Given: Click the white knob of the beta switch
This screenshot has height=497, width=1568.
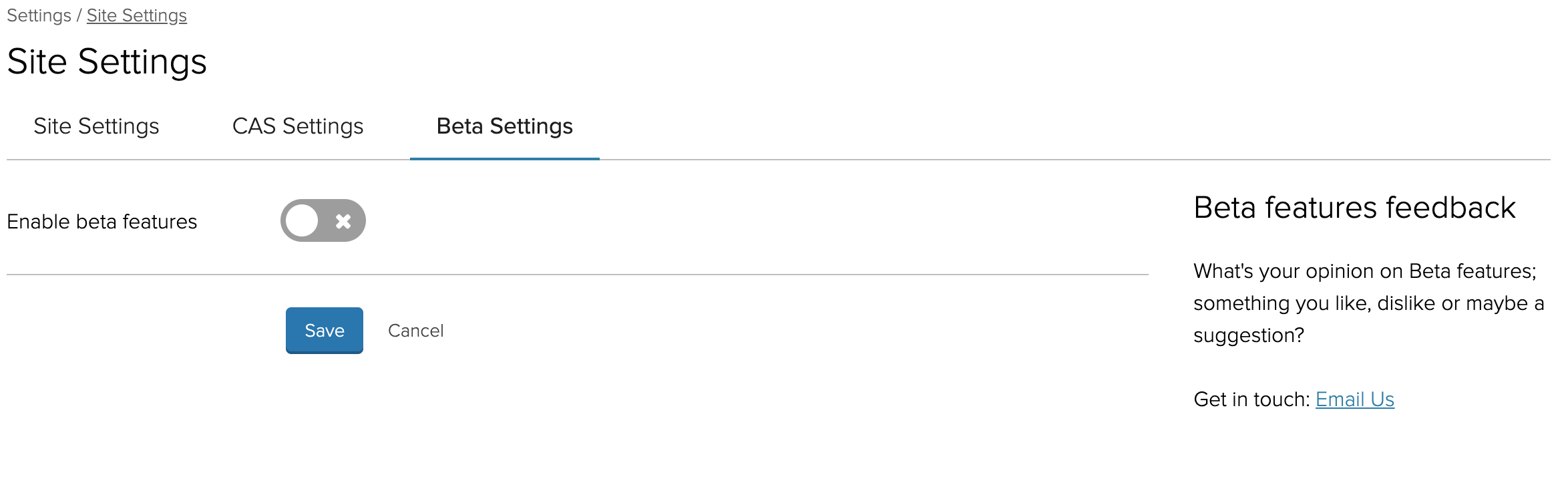Looking at the screenshot, I should (x=302, y=220).
